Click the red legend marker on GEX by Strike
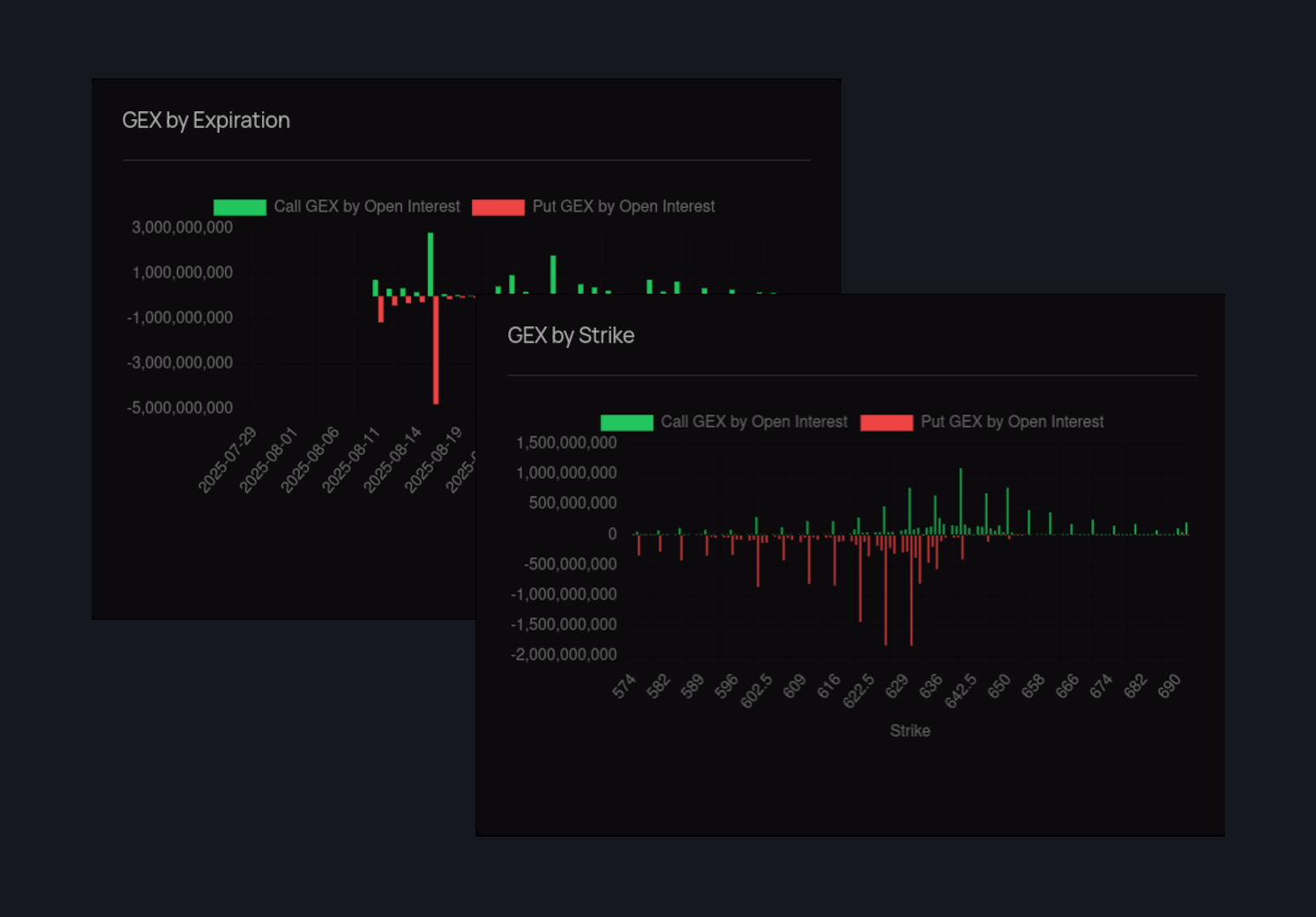The height and width of the screenshot is (917, 1316). (x=886, y=422)
